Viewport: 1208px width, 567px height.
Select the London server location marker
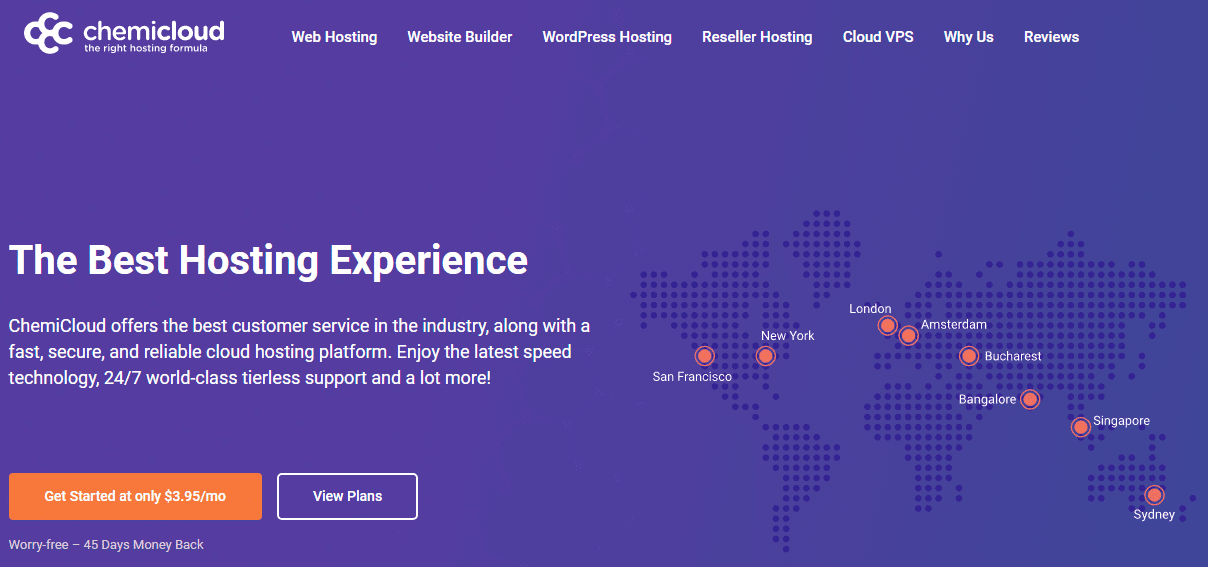pyautogui.click(x=887, y=325)
